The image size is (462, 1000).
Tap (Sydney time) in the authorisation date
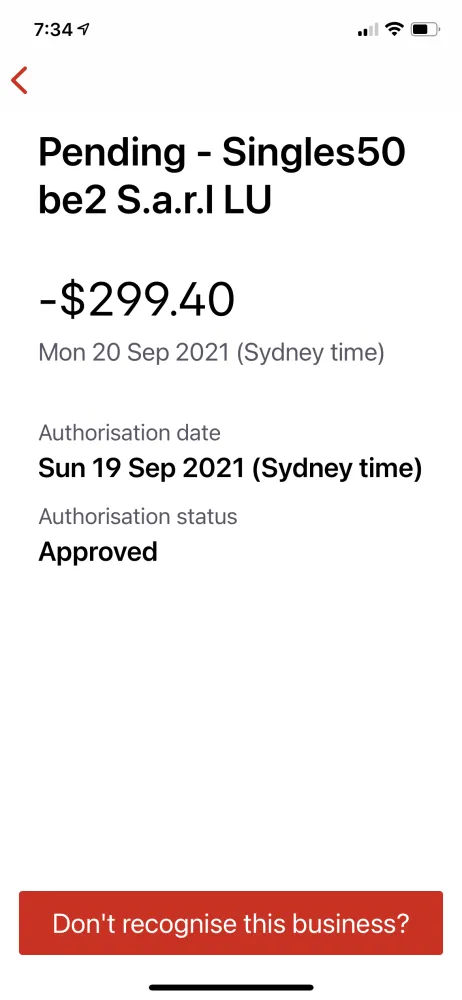337,469
